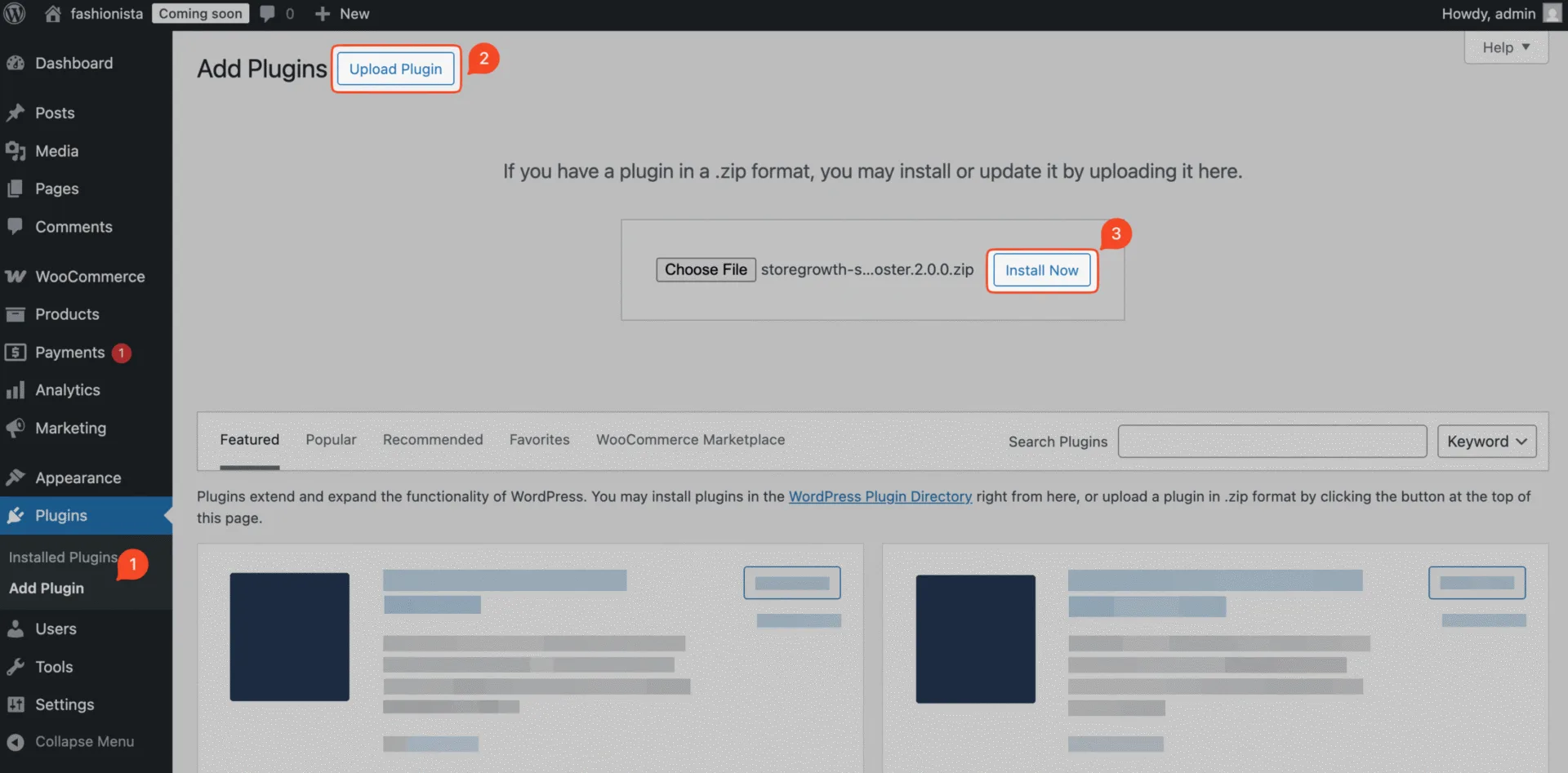Click the Search Plugins input field

(x=1272, y=441)
